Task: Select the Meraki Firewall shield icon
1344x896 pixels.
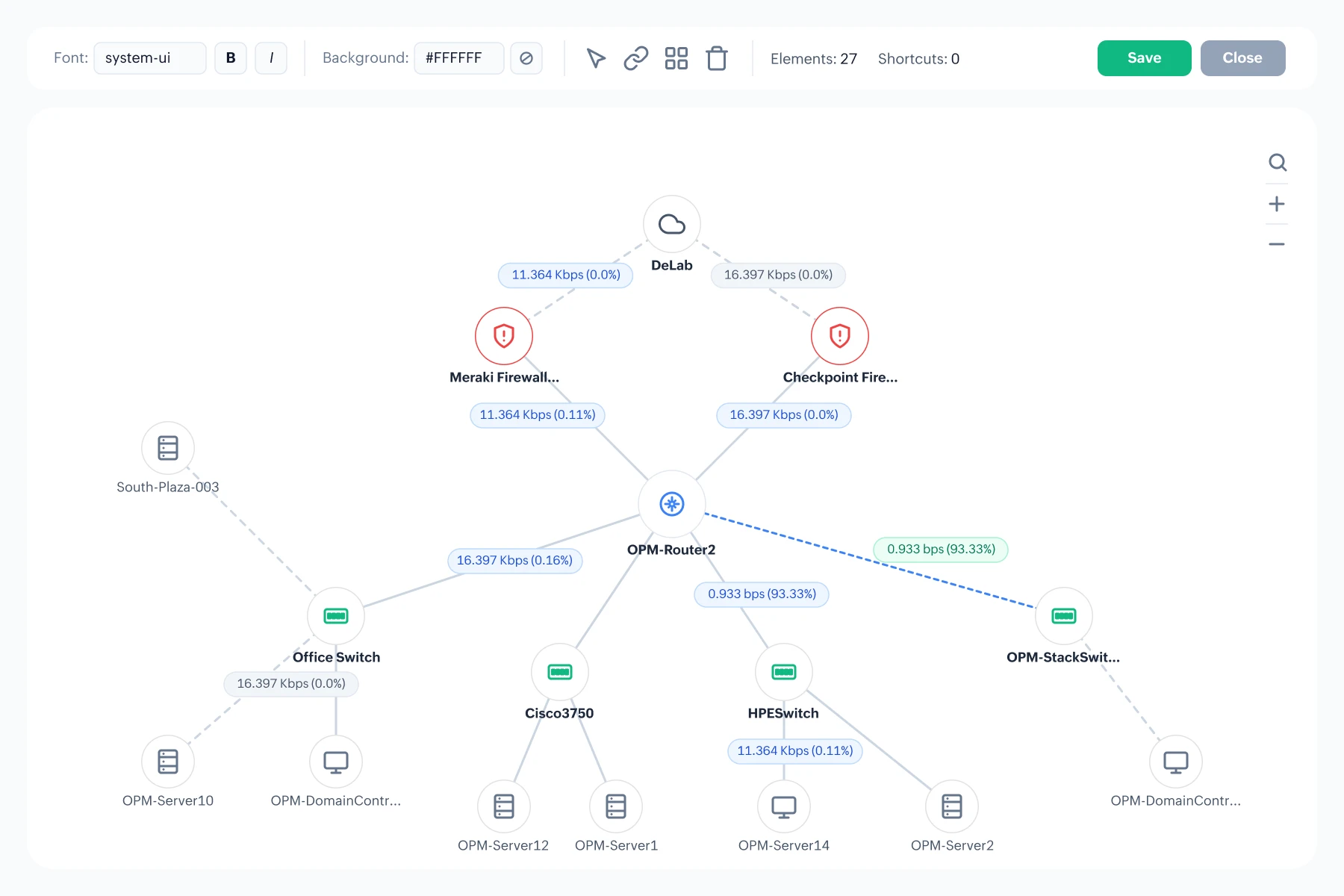Action: [504, 336]
